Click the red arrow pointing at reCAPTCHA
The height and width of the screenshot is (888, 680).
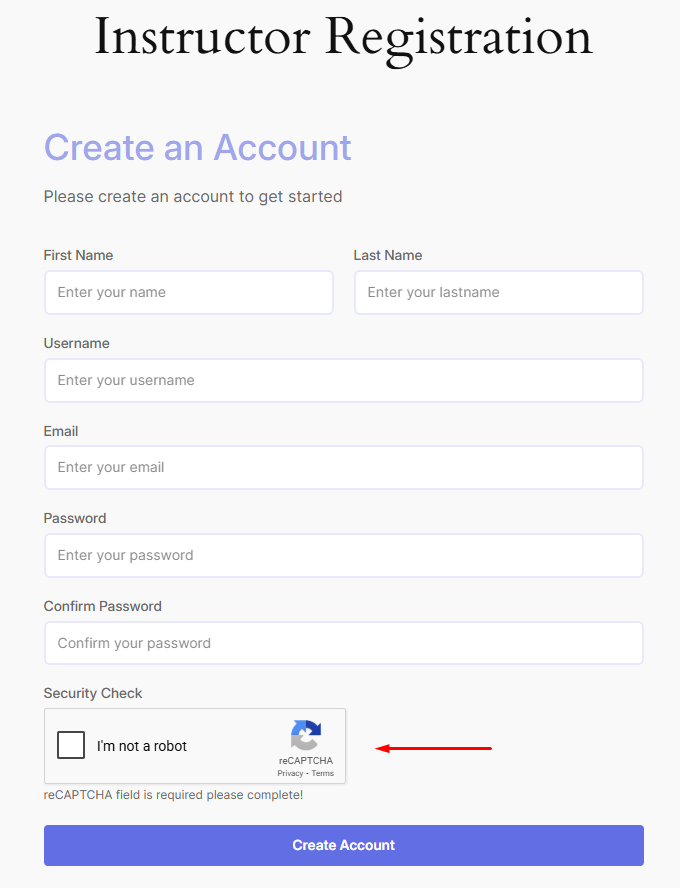pos(434,747)
